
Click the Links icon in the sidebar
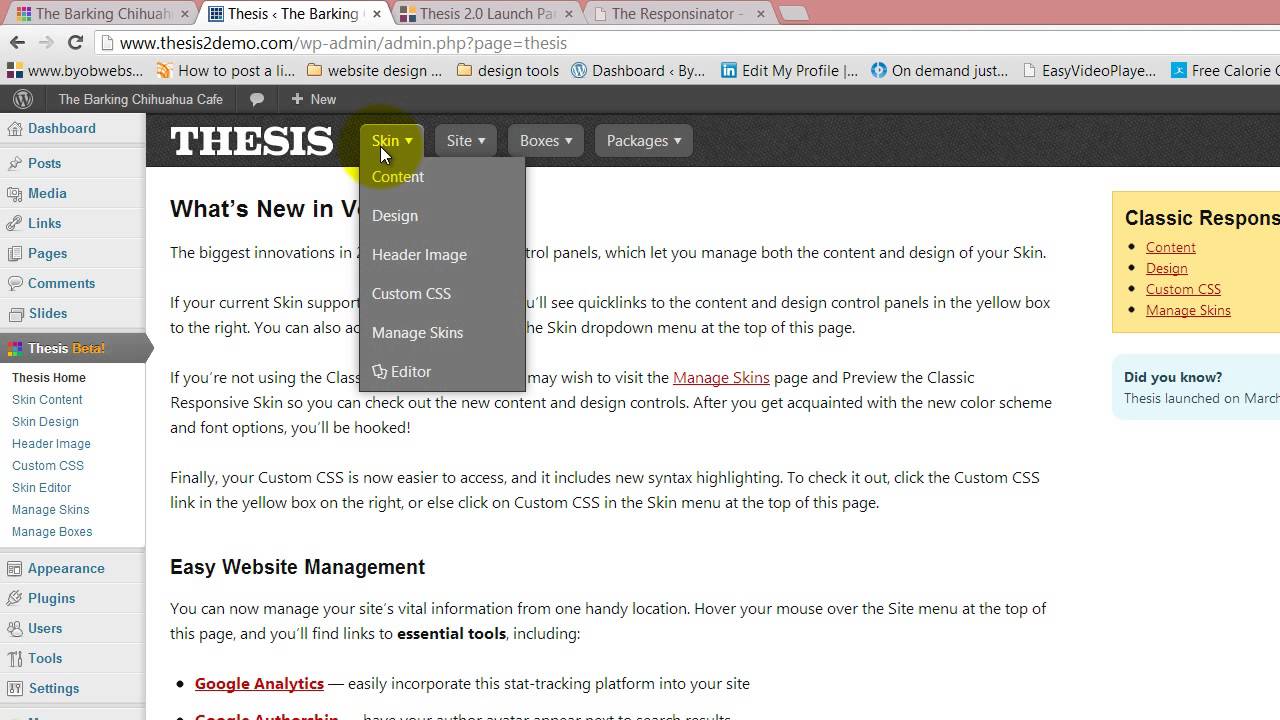[14, 223]
